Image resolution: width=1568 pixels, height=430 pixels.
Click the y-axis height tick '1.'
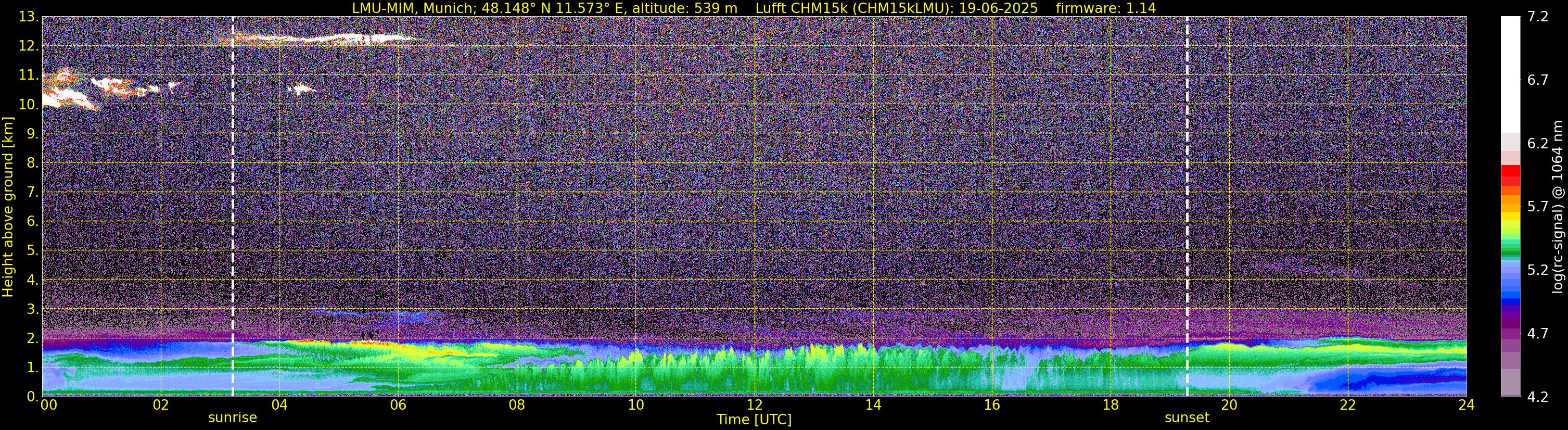pos(32,367)
